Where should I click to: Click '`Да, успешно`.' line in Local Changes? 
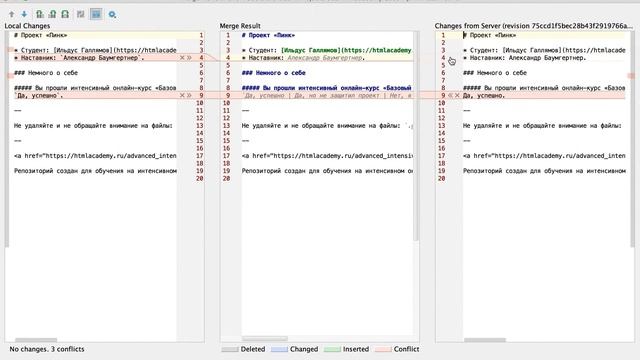39,96
